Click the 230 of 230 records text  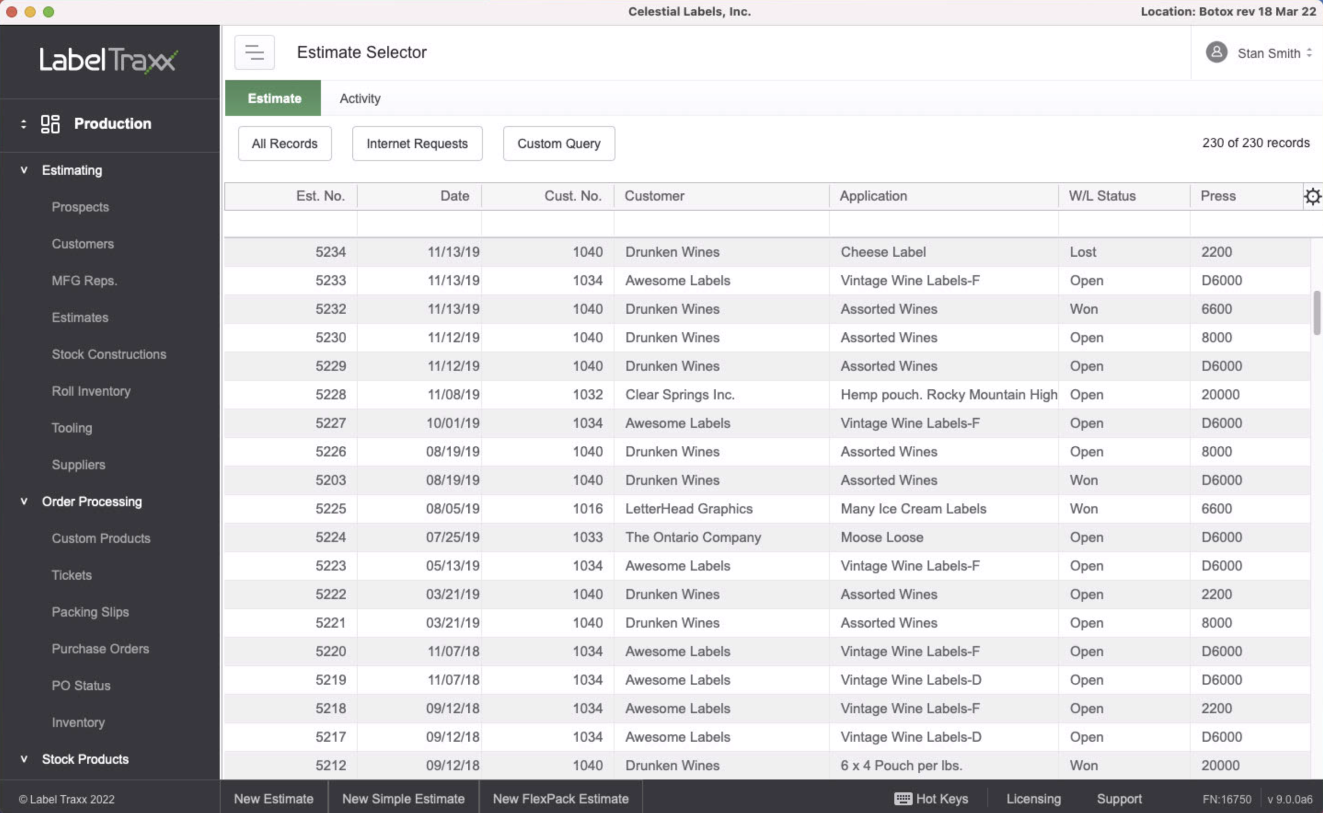pos(1256,143)
